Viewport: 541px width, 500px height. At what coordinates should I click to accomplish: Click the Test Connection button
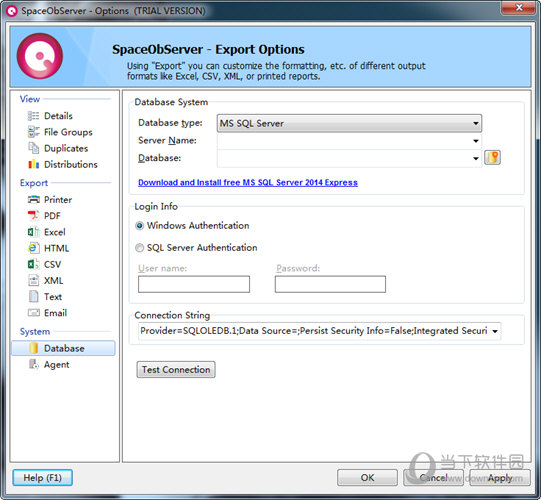coord(176,370)
